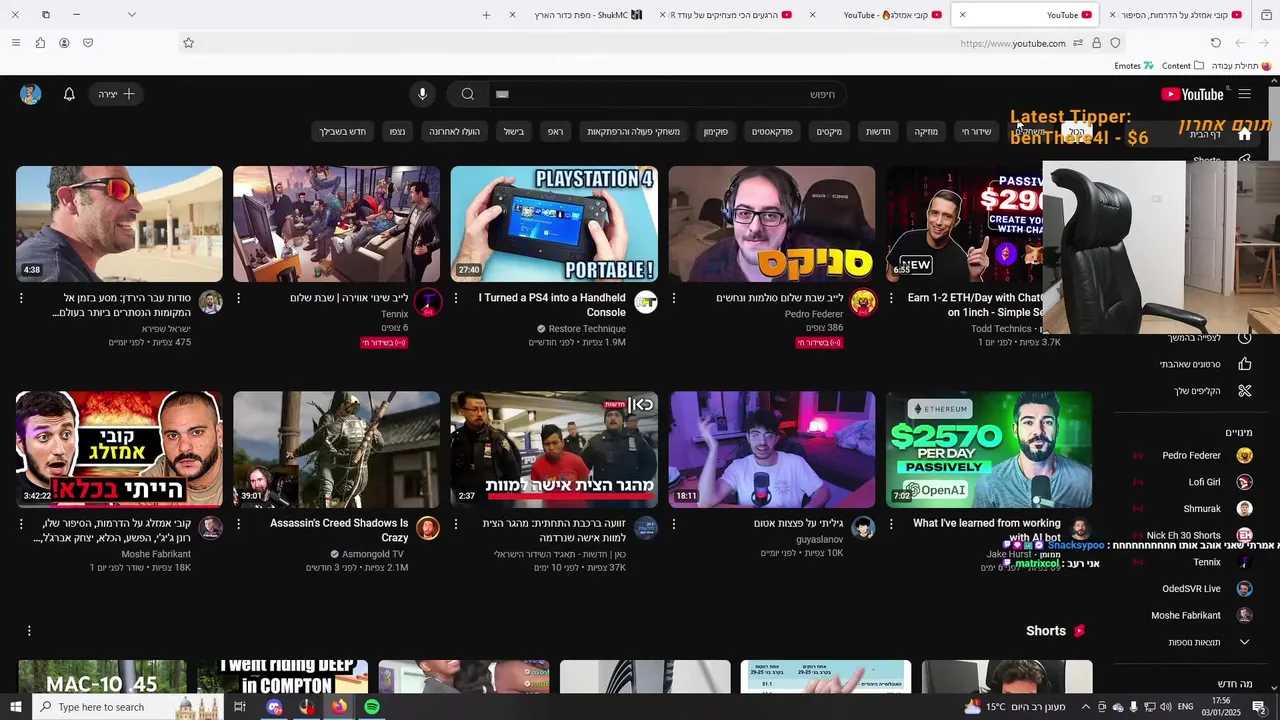Viewport: 1280px width, 720px height.
Task: Select the שידור חי filter chip
Action: [x=976, y=132]
